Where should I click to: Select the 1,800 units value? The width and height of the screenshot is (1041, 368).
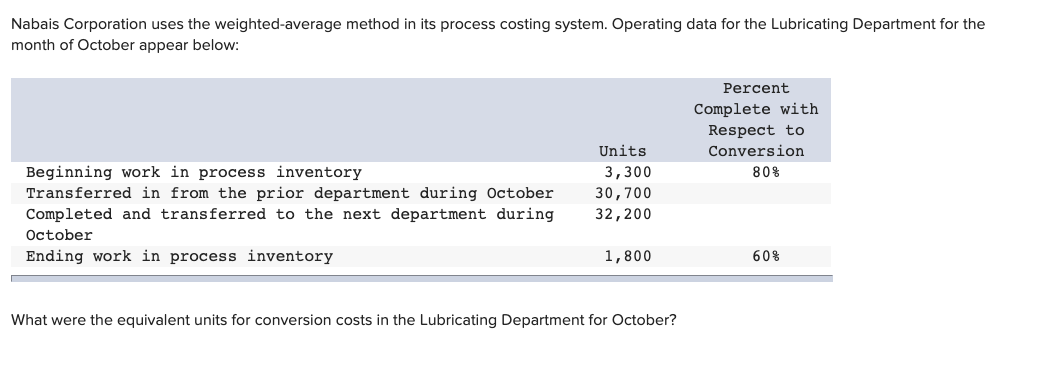click(x=627, y=256)
